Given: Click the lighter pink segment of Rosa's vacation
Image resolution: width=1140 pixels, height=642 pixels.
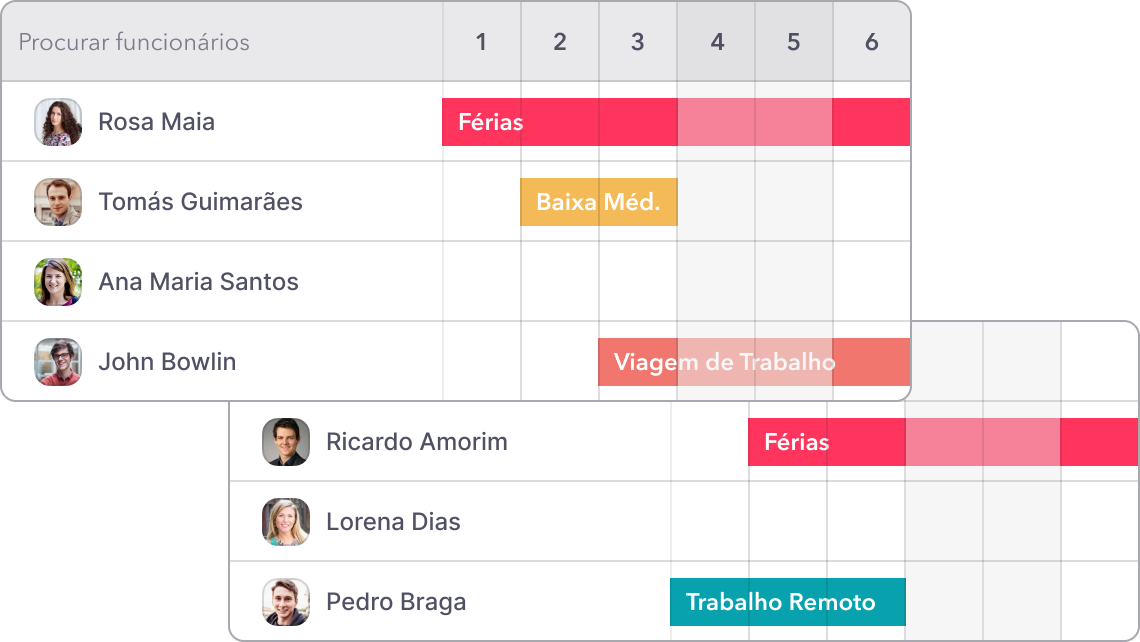Looking at the screenshot, I should (x=755, y=121).
